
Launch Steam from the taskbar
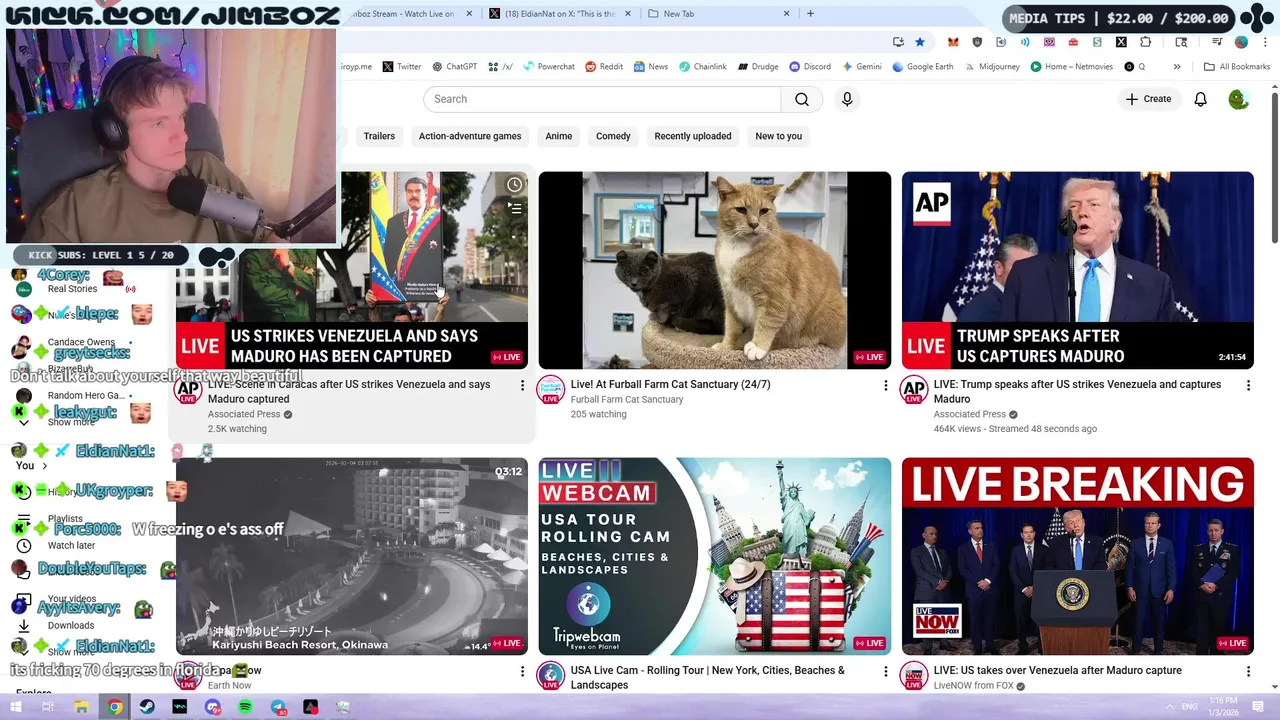click(147, 707)
